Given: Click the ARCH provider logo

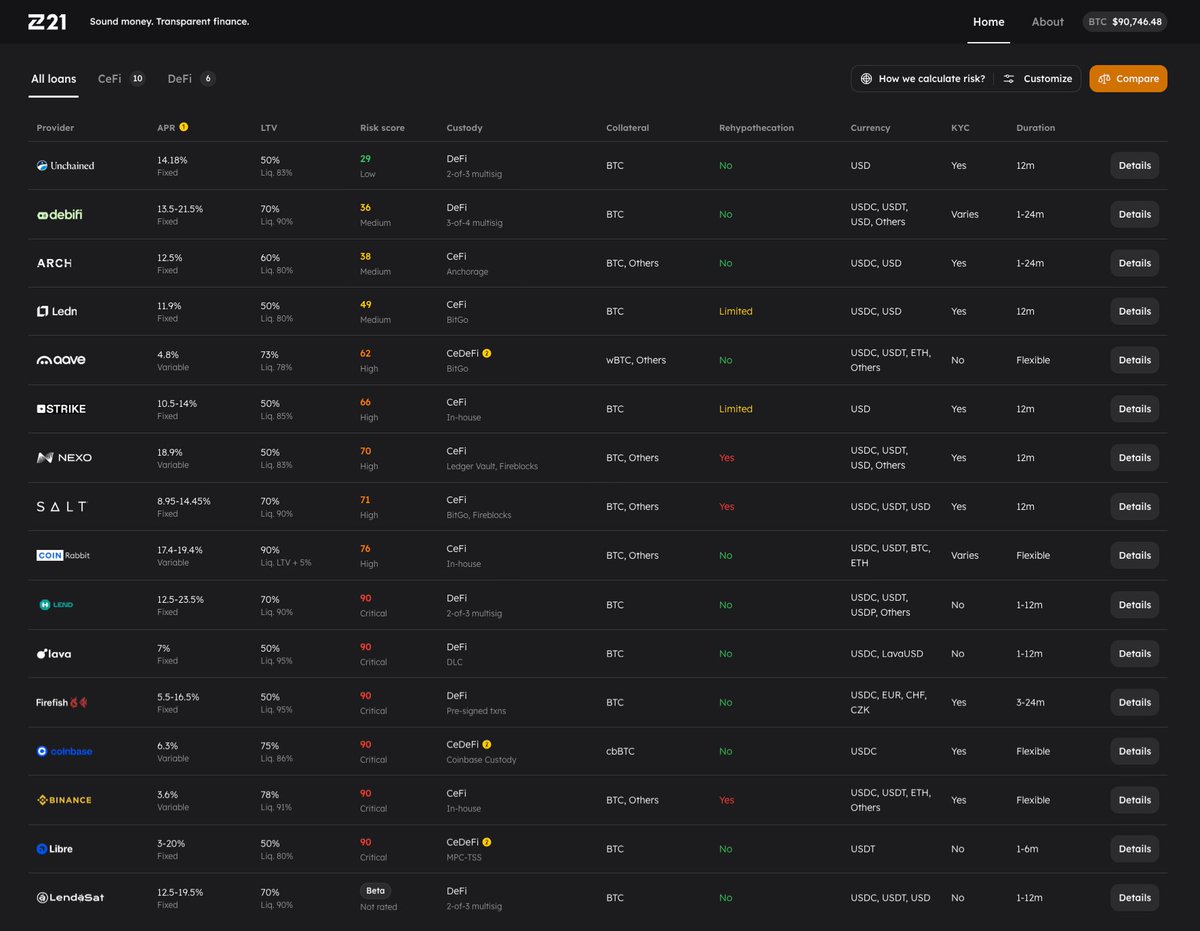Looking at the screenshot, I should pyautogui.click(x=54, y=263).
